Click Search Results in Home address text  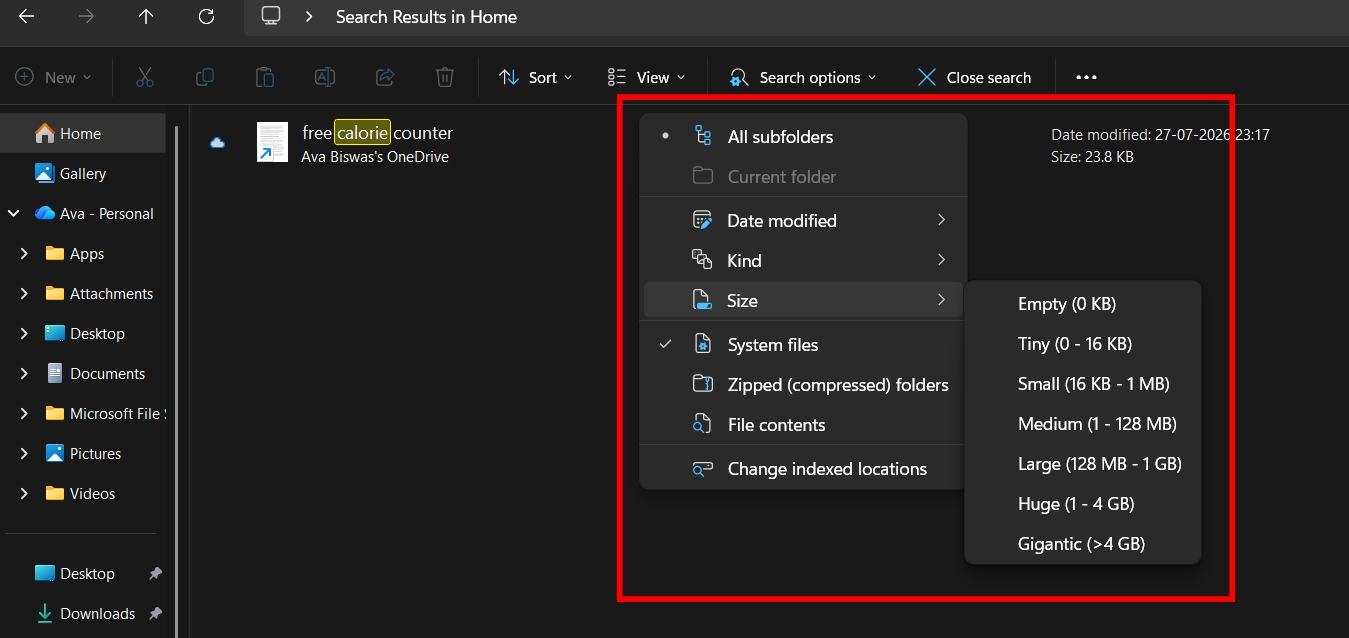(426, 17)
